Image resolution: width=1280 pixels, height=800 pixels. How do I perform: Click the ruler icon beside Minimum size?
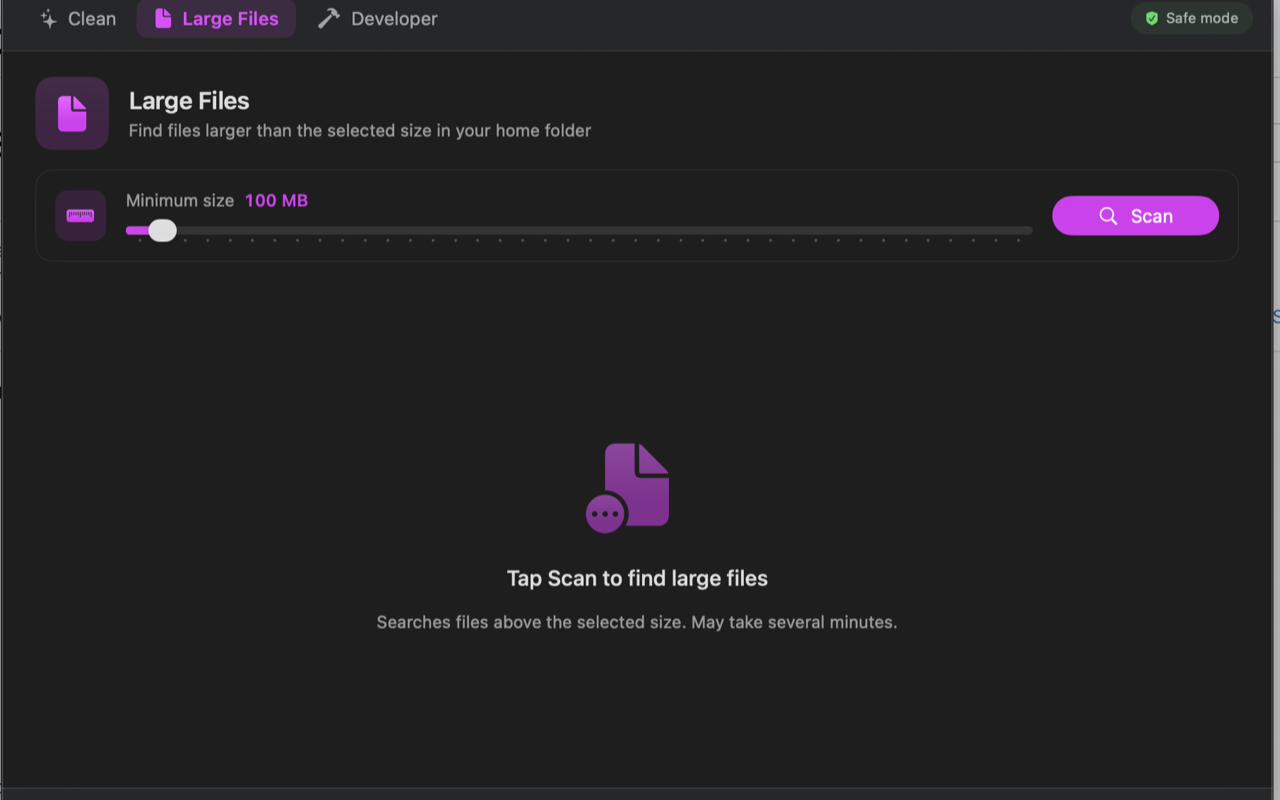80,216
